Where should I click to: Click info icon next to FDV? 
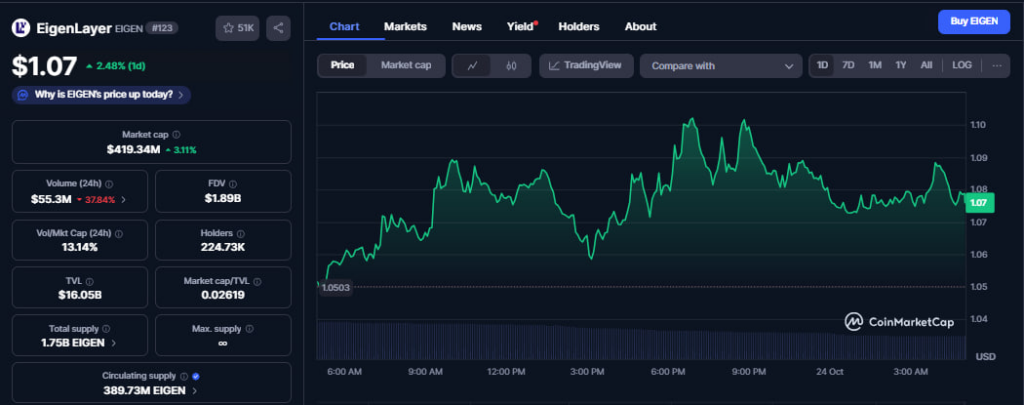click(233, 184)
